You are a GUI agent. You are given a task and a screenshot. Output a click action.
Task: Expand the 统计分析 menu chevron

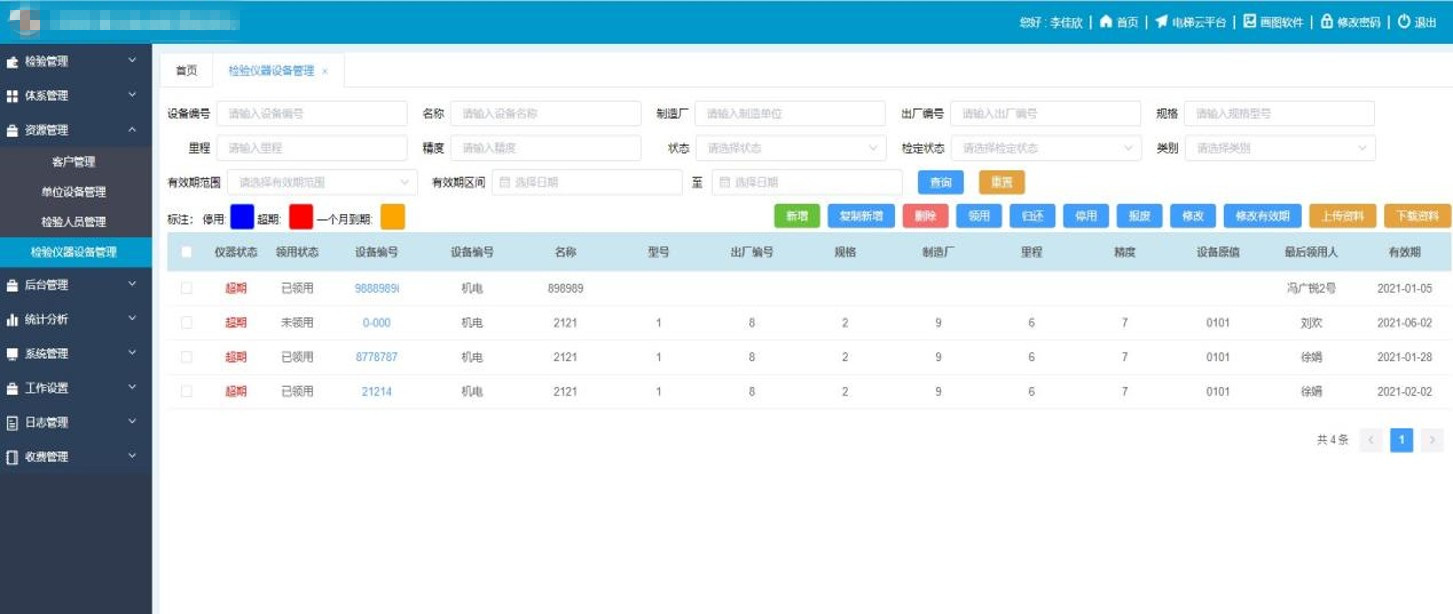pyautogui.click(x=132, y=320)
